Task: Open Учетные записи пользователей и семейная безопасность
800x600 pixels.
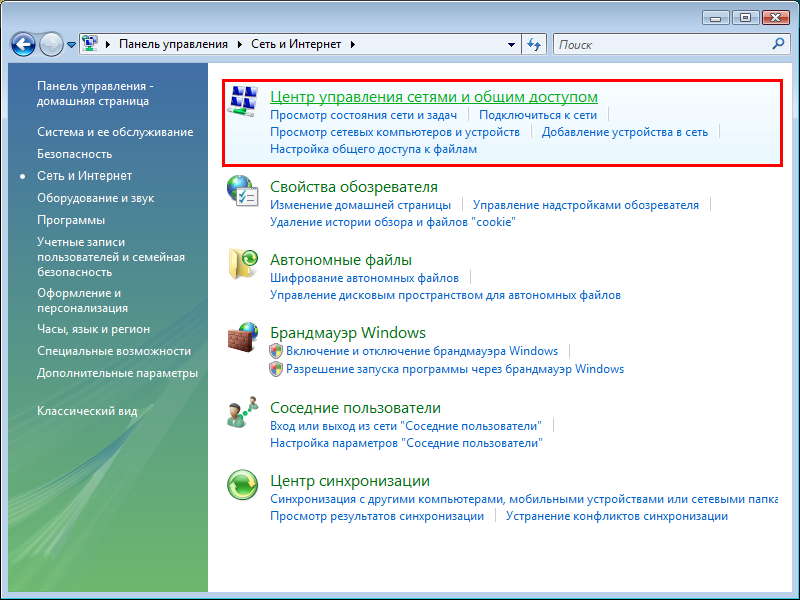Action: coord(111,257)
